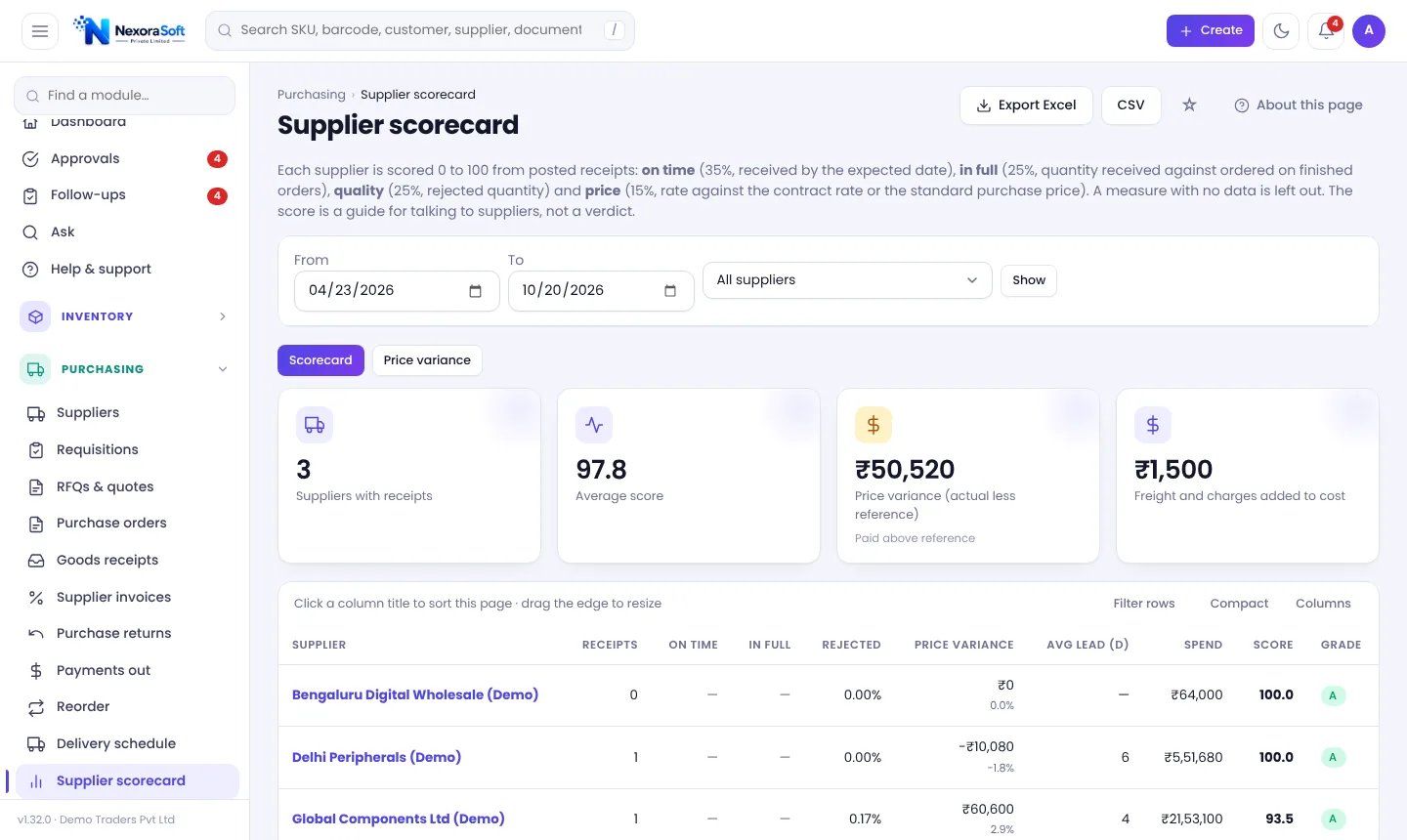This screenshot has width=1407, height=840.
Task: Export scorecard to Excel
Action: 1026,105
